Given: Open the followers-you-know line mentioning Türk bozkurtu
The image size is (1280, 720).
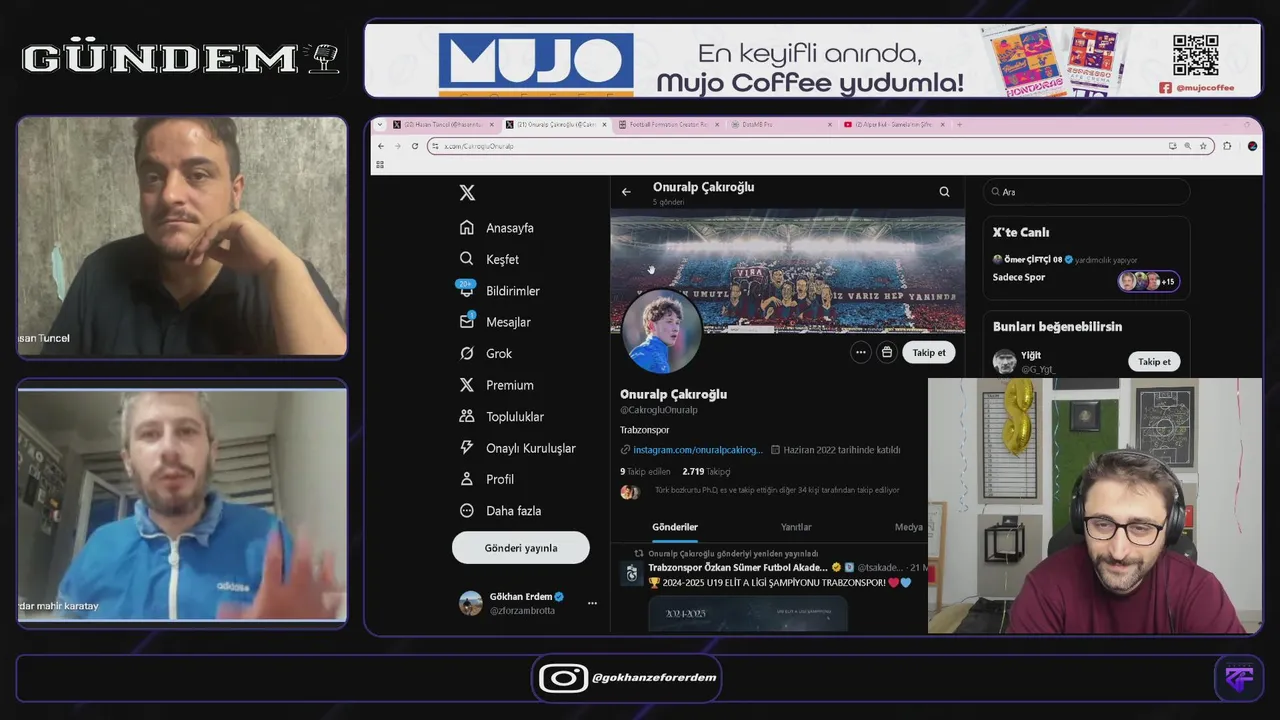Looking at the screenshot, I should [x=776, y=490].
